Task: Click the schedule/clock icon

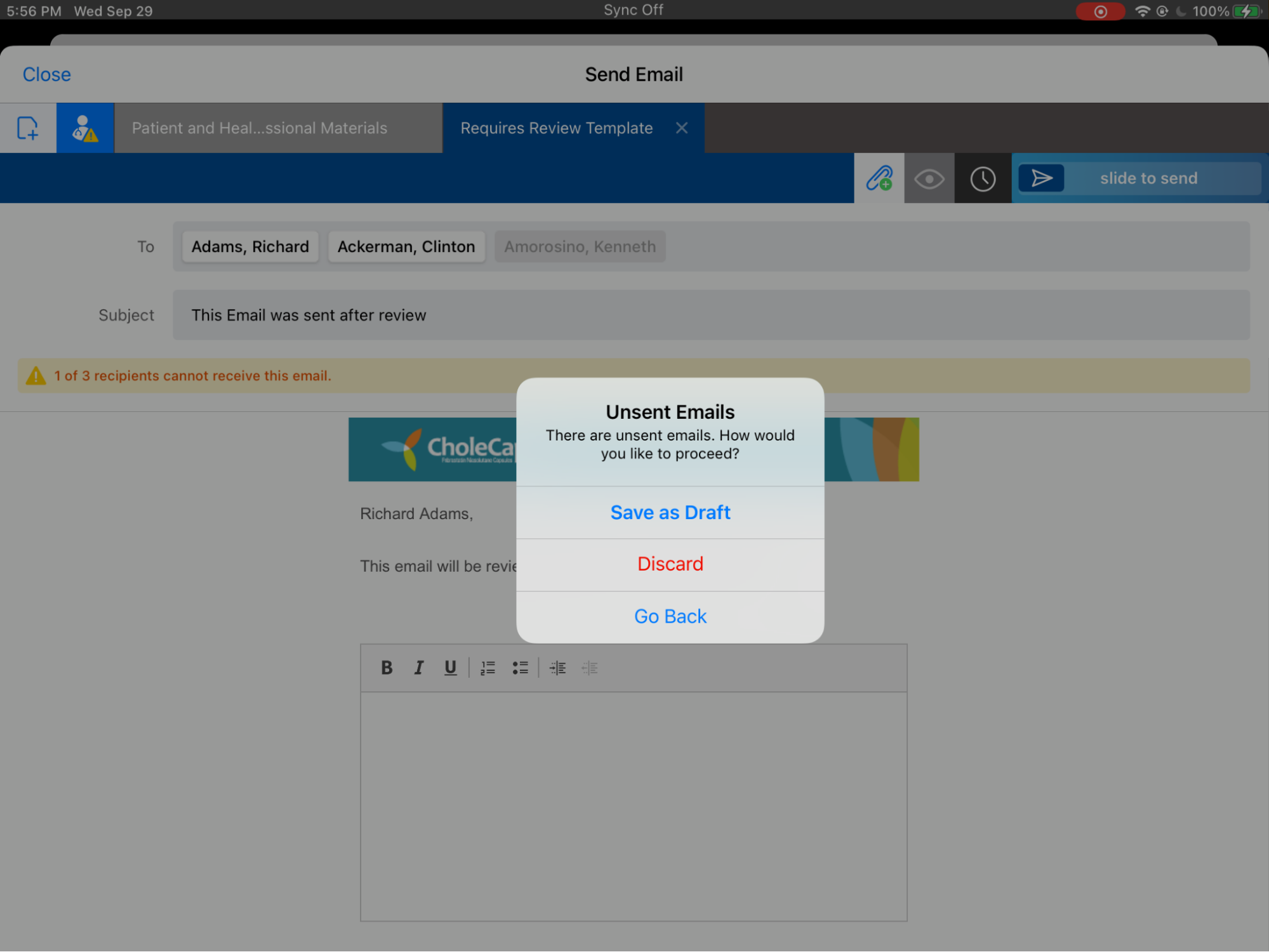Action: pos(982,178)
